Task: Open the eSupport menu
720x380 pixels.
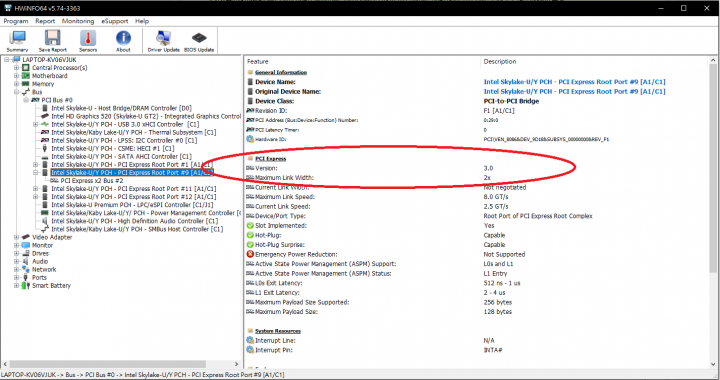Action: click(115, 21)
